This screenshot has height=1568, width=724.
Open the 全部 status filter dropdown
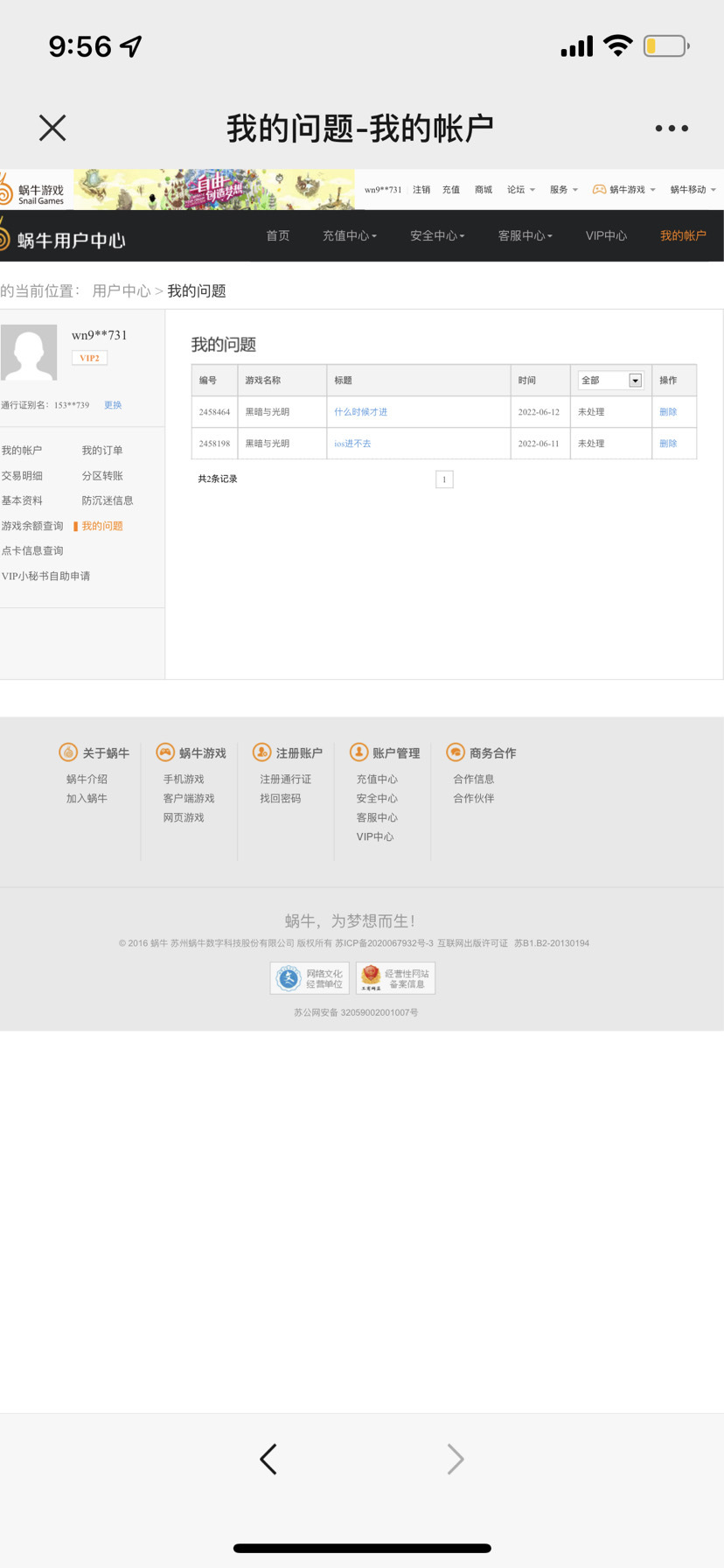coord(610,381)
